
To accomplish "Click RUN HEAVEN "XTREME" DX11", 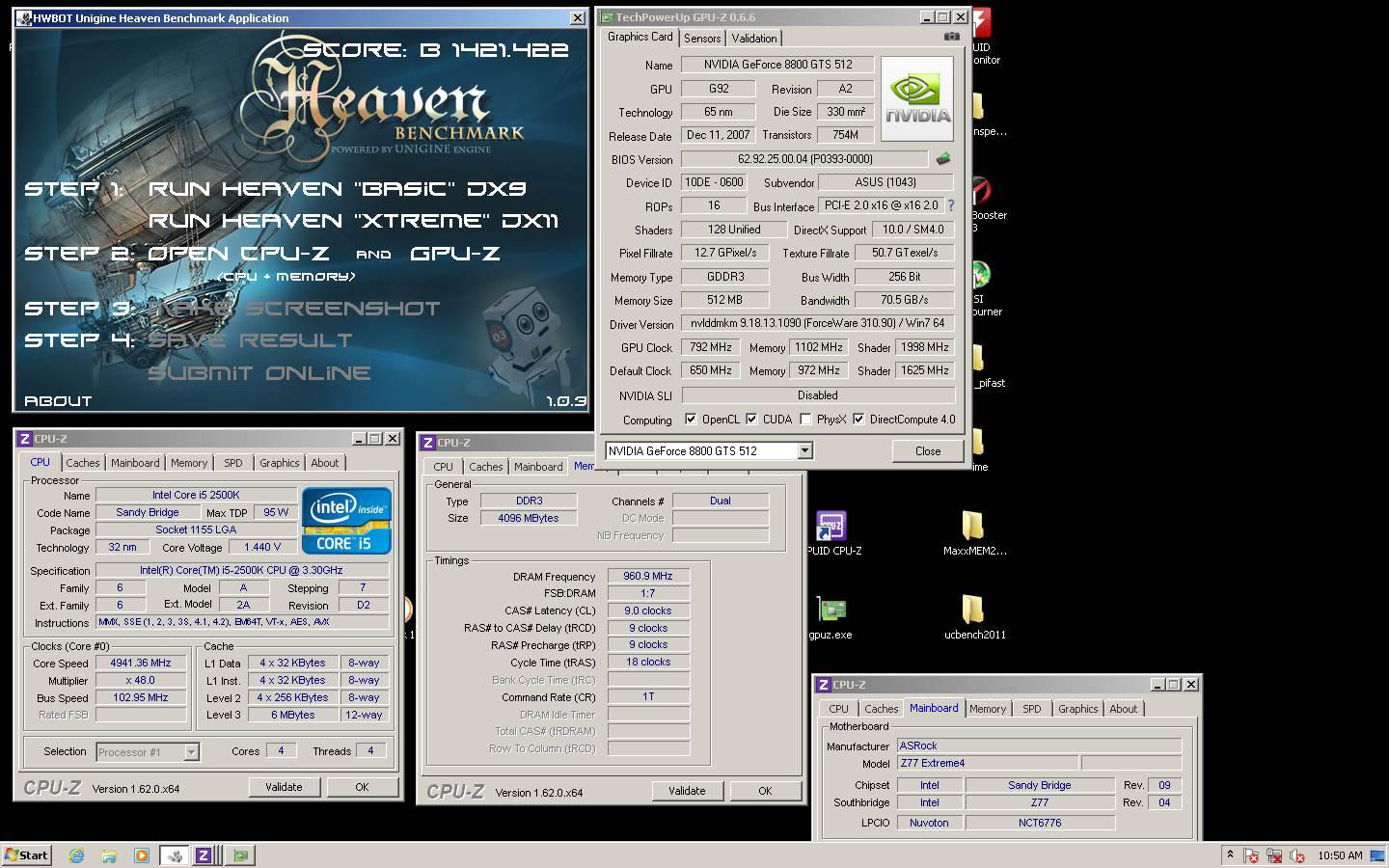I will (x=353, y=221).
